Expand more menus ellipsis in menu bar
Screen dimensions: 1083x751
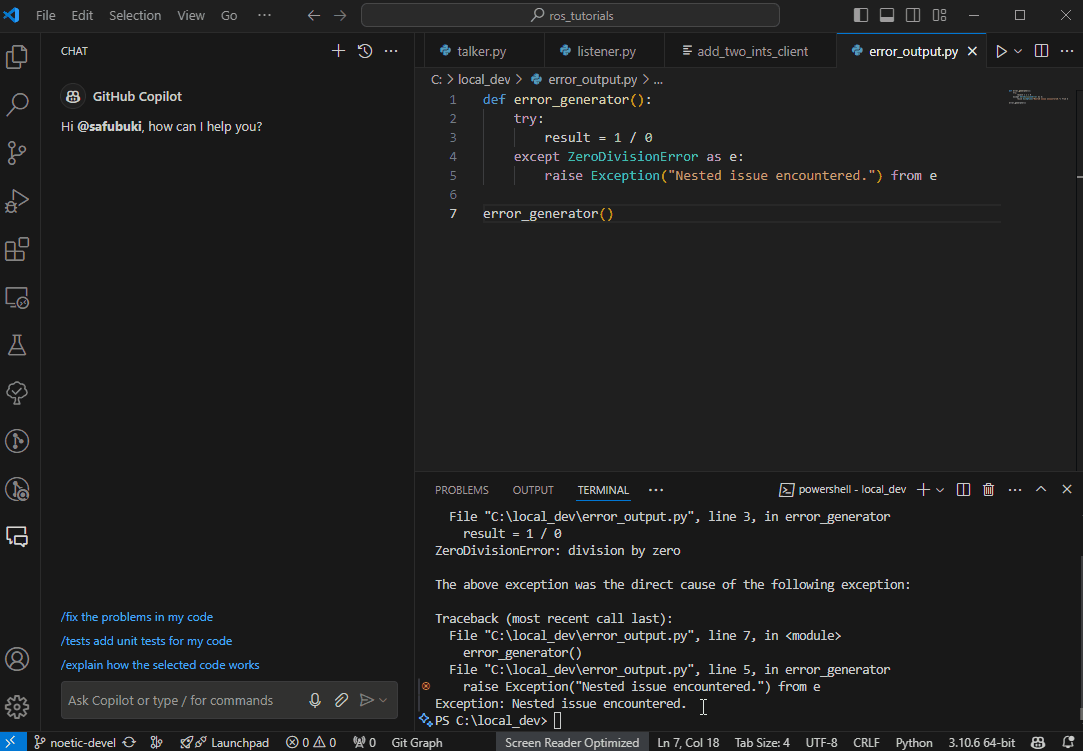264,15
